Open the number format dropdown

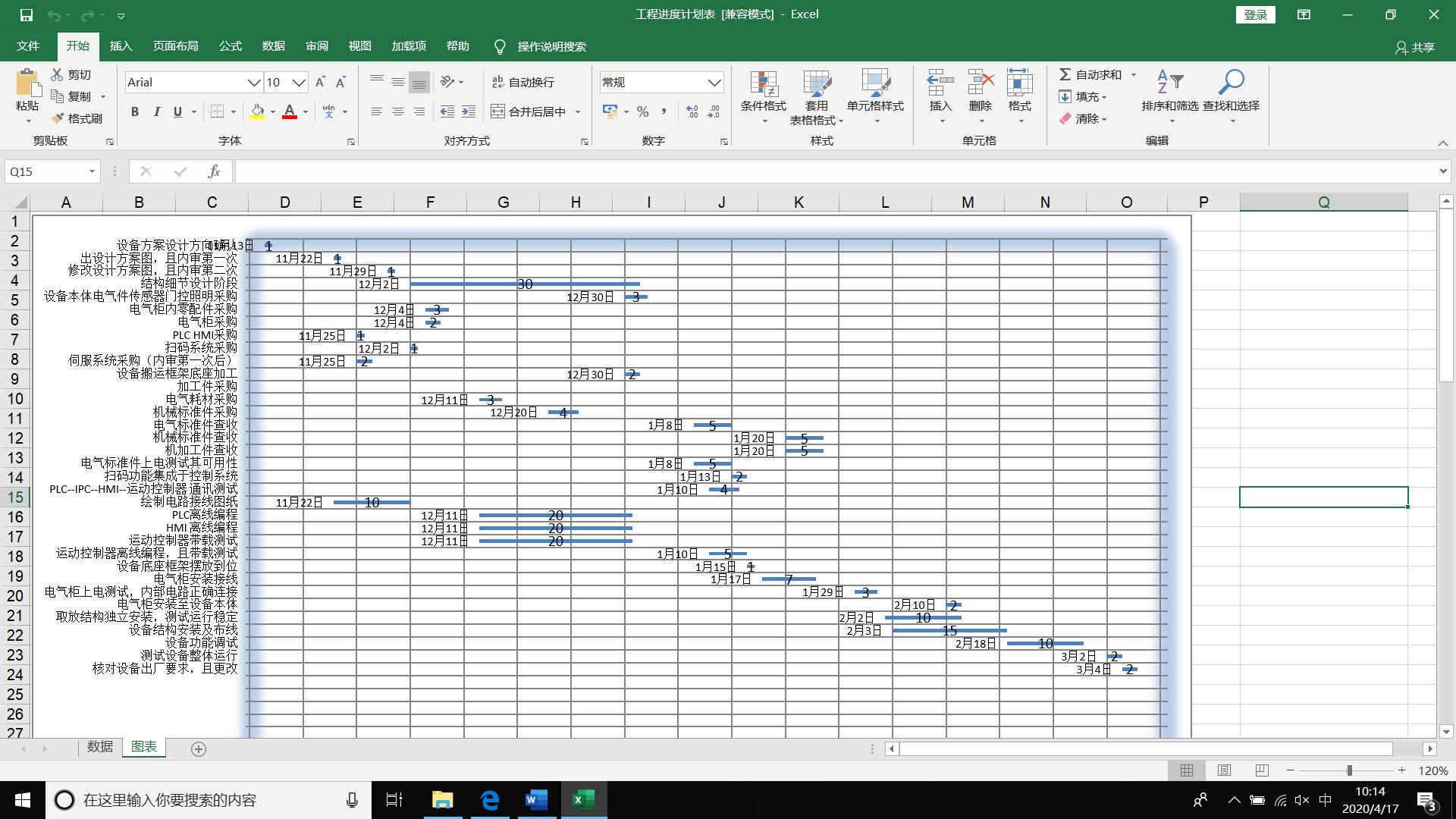(714, 82)
